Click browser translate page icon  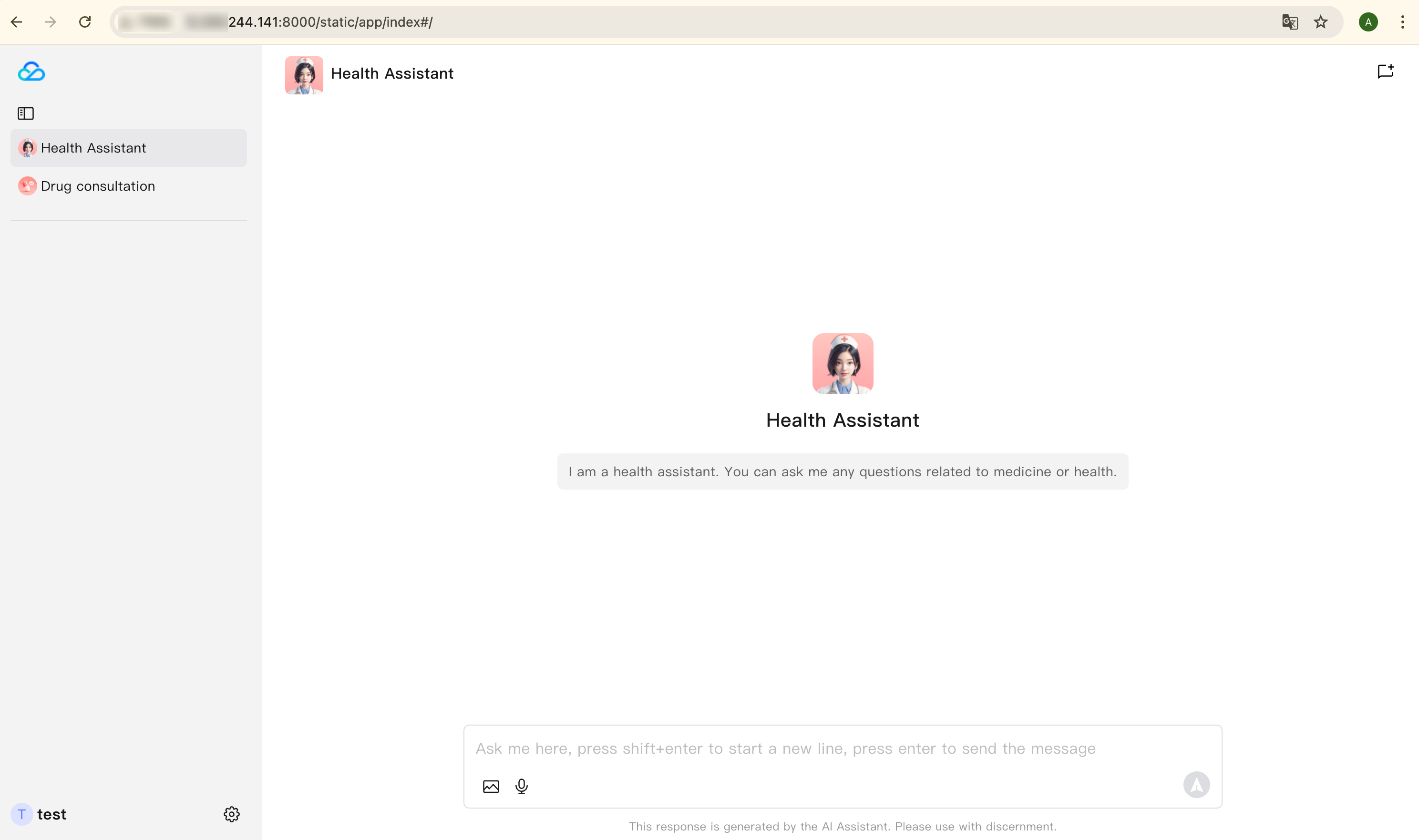(1289, 22)
